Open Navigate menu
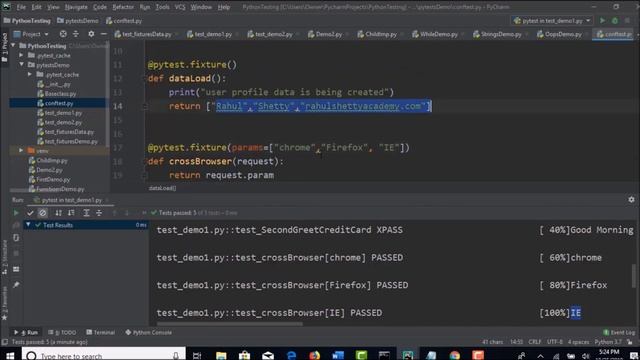The image size is (640, 360). coord(76,7)
